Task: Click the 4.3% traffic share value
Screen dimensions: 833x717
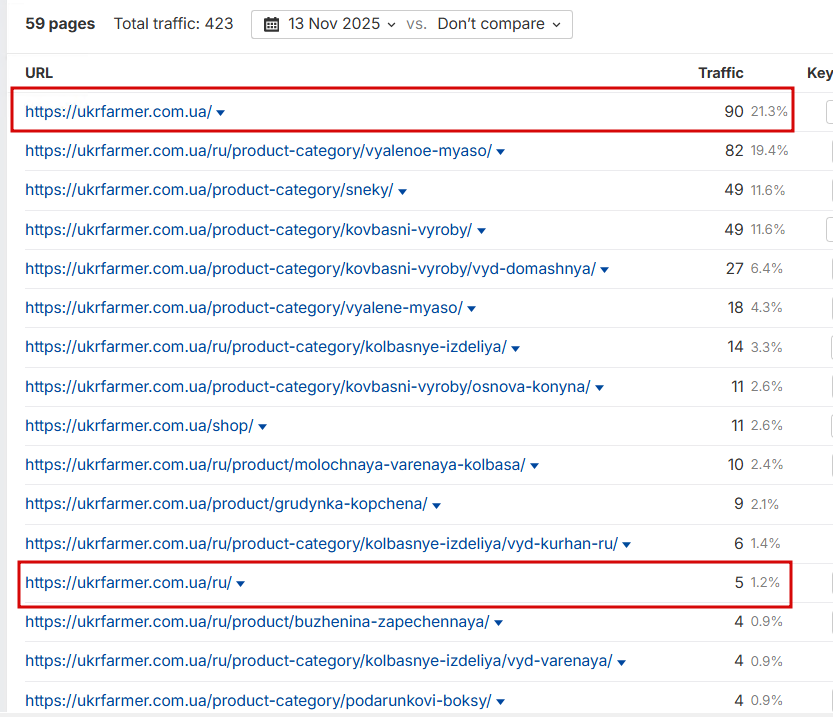Action: click(766, 308)
